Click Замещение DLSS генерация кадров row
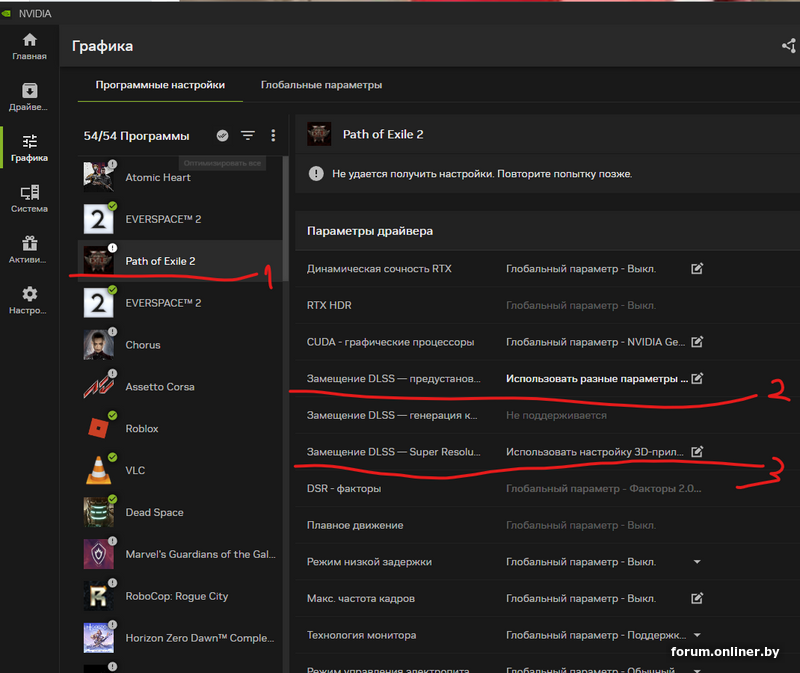This screenshot has width=800, height=673. [547, 415]
